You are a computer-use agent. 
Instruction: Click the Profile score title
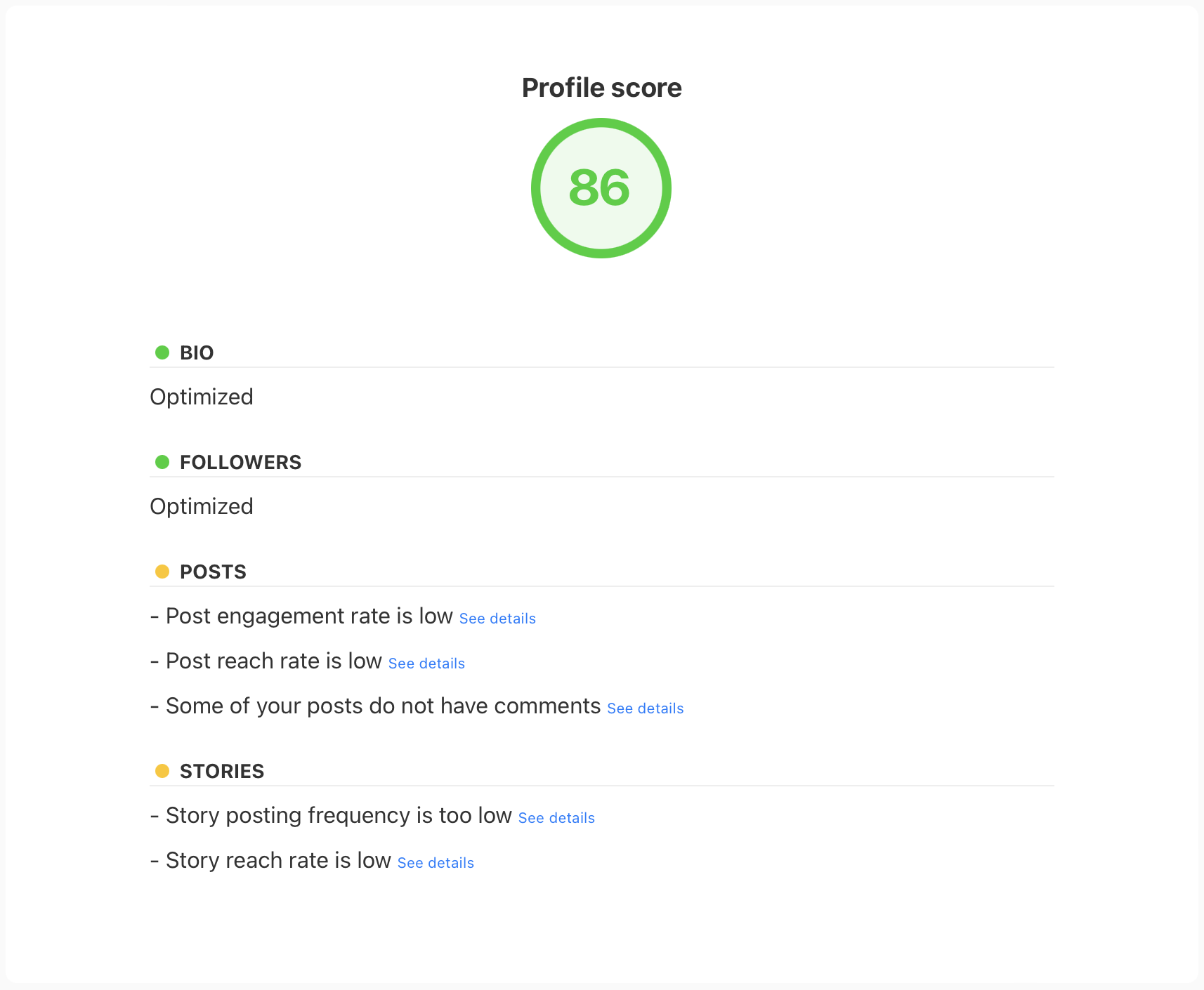click(x=601, y=88)
